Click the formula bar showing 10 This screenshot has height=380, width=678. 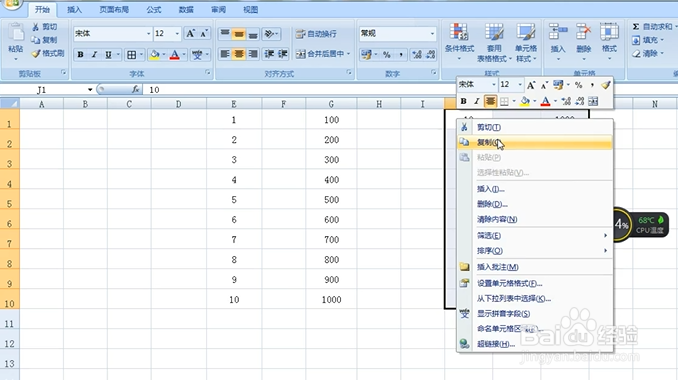coord(298,89)
